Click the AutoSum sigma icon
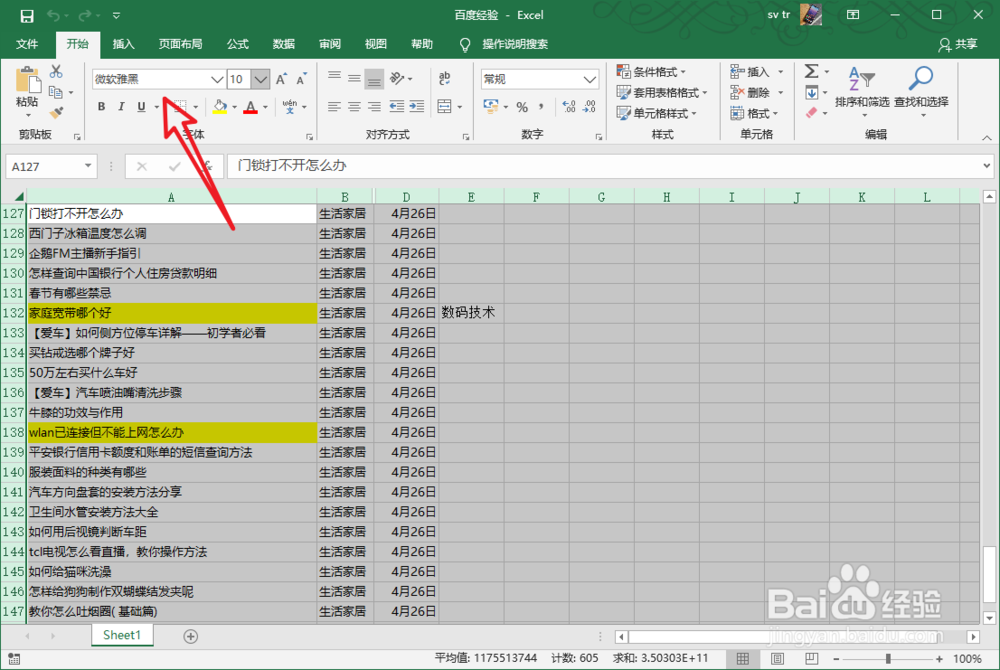Viewport: 1000px width, 670px height. (811, 71)
